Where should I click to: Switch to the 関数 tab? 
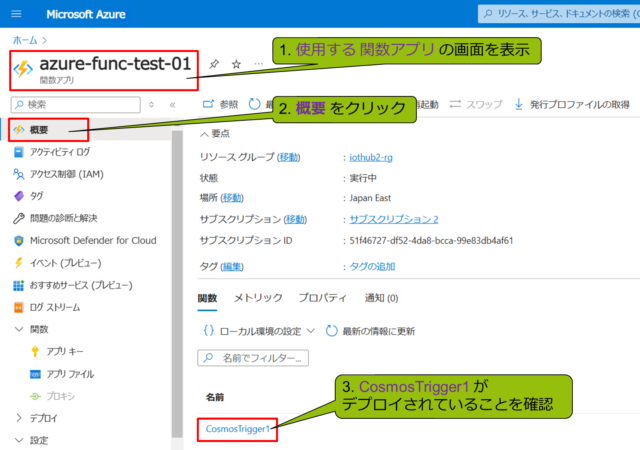tap(207, 298)
